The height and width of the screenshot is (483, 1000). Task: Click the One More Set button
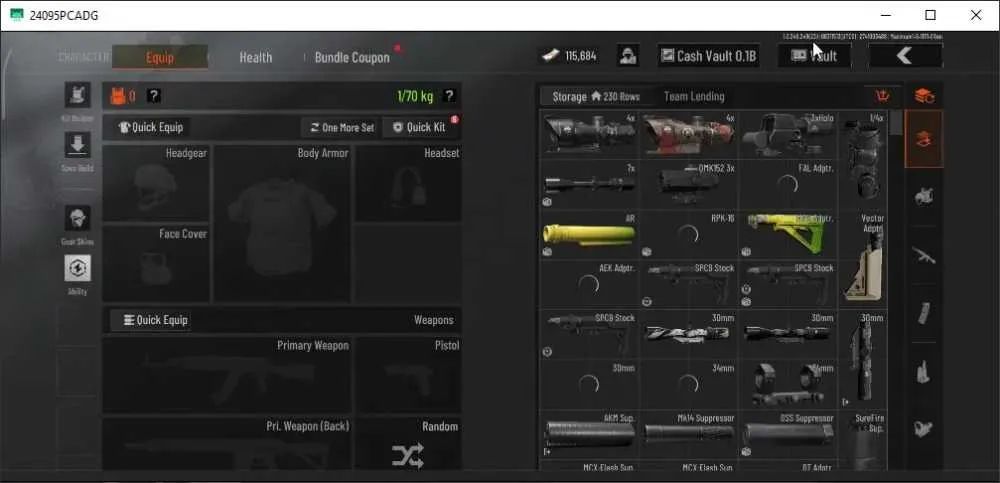pos(342,127)
